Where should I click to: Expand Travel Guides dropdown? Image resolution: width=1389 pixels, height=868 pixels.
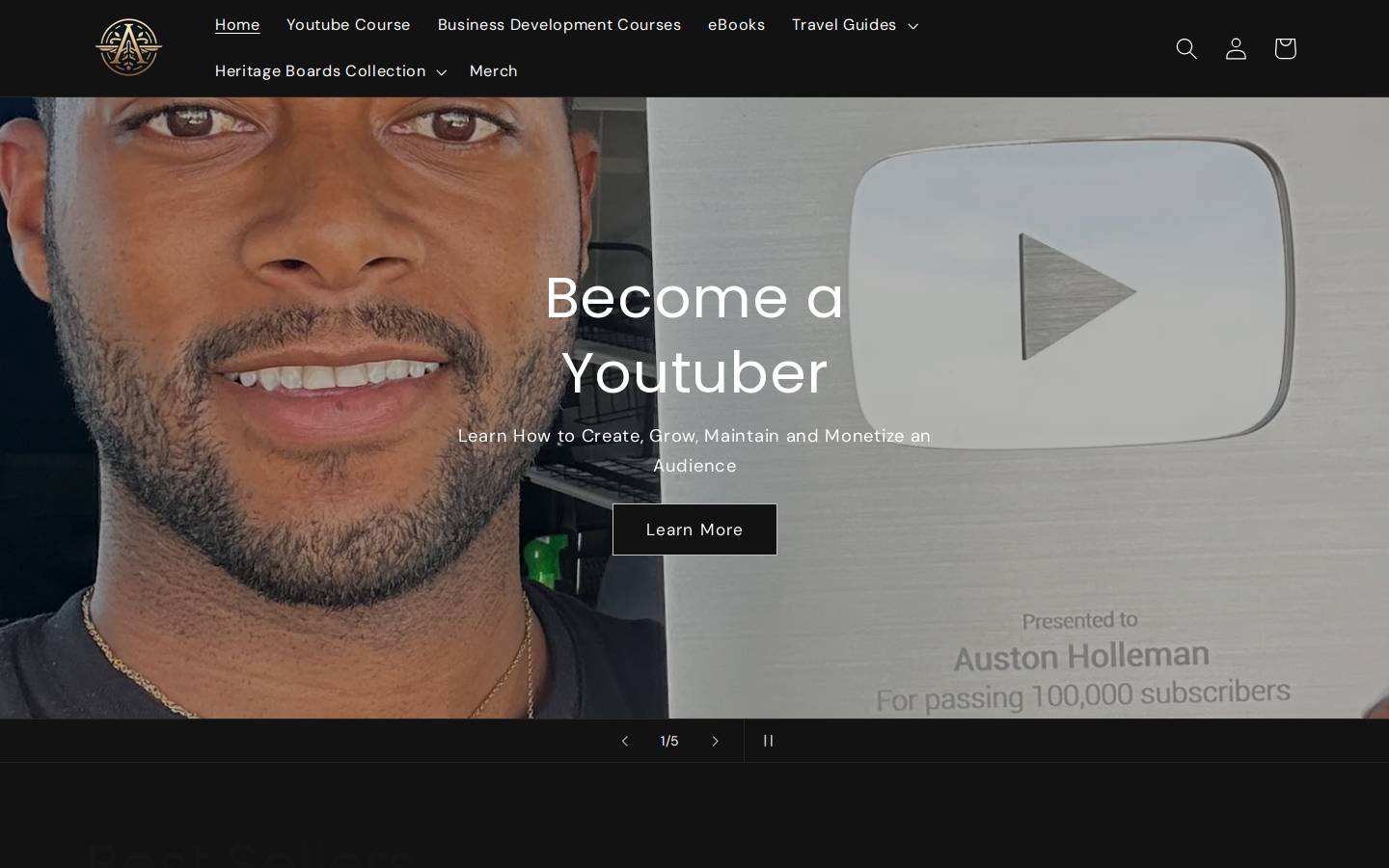[855, 24]
